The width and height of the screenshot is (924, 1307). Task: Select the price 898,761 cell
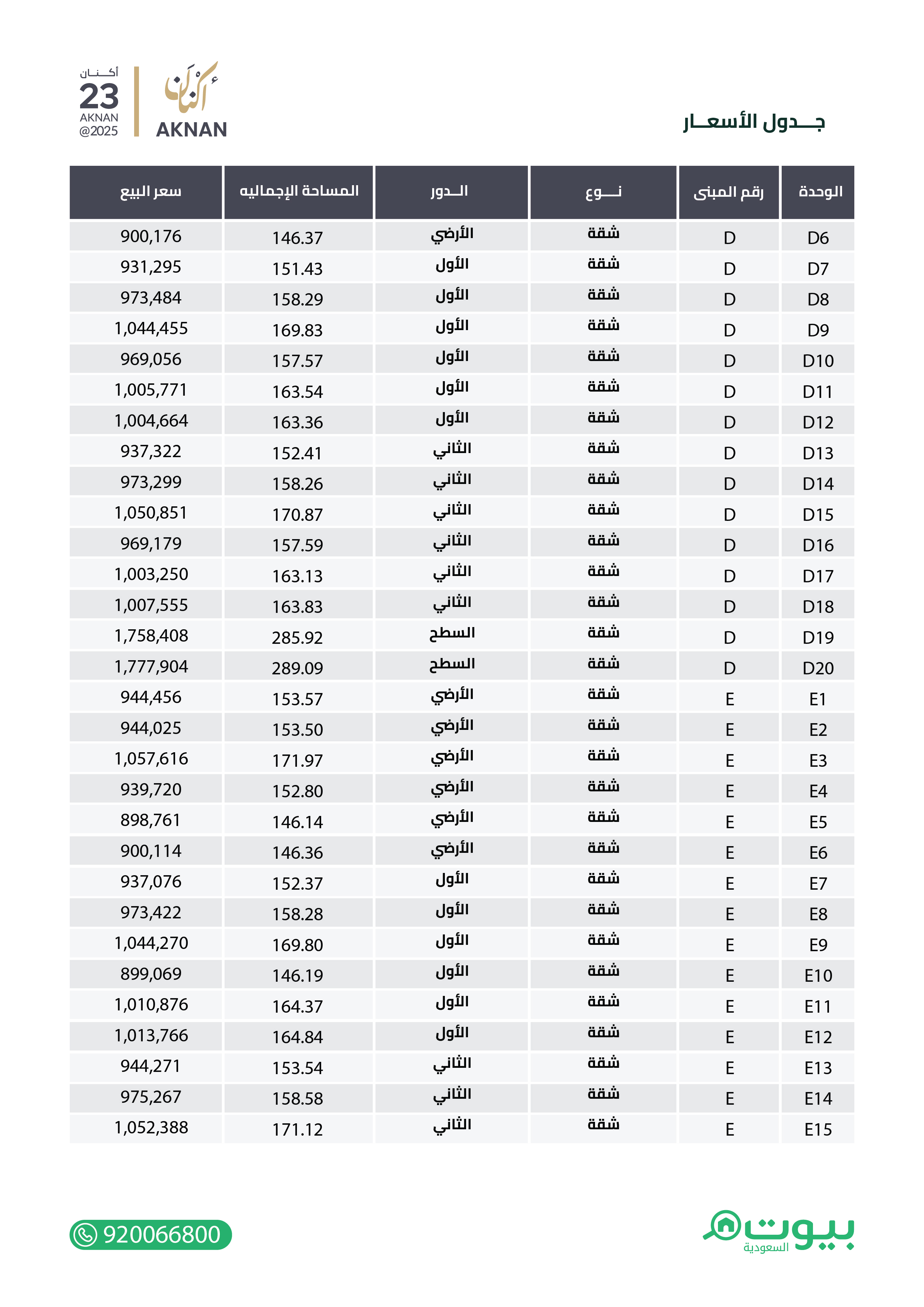pyautogui.click(x=150, y=820)
